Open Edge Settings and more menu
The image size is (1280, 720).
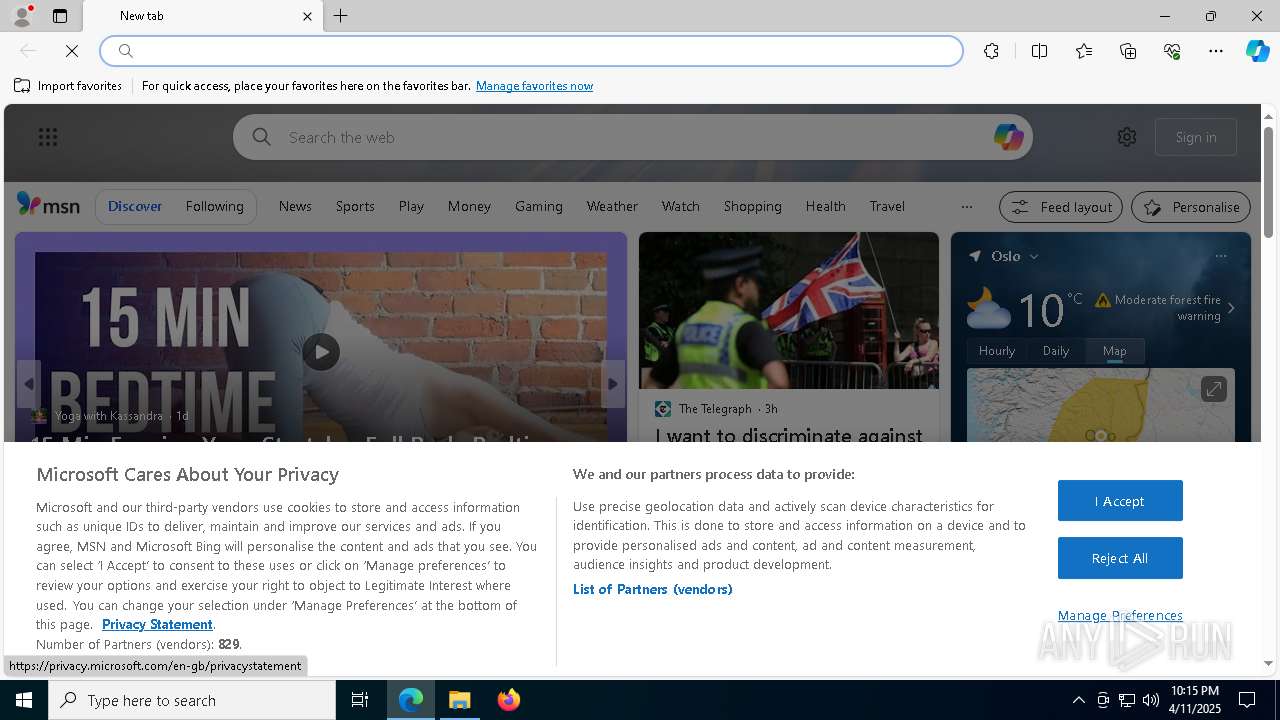pyautogui.click(x=1216, y=51)
